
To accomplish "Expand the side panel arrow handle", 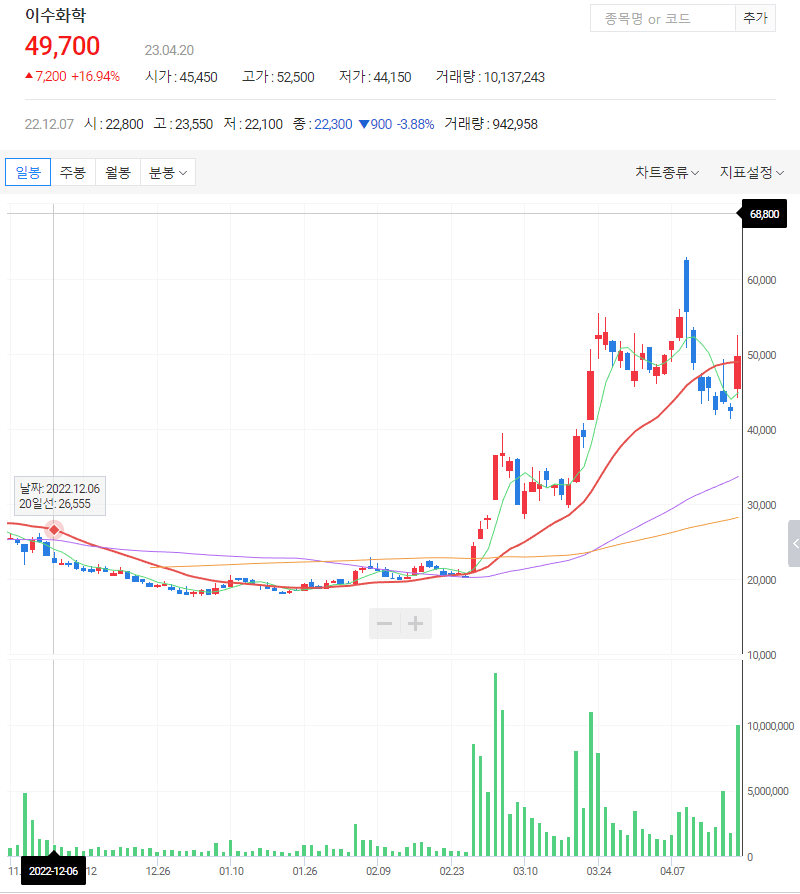I will pyautogui.click(x=794, y=543).
